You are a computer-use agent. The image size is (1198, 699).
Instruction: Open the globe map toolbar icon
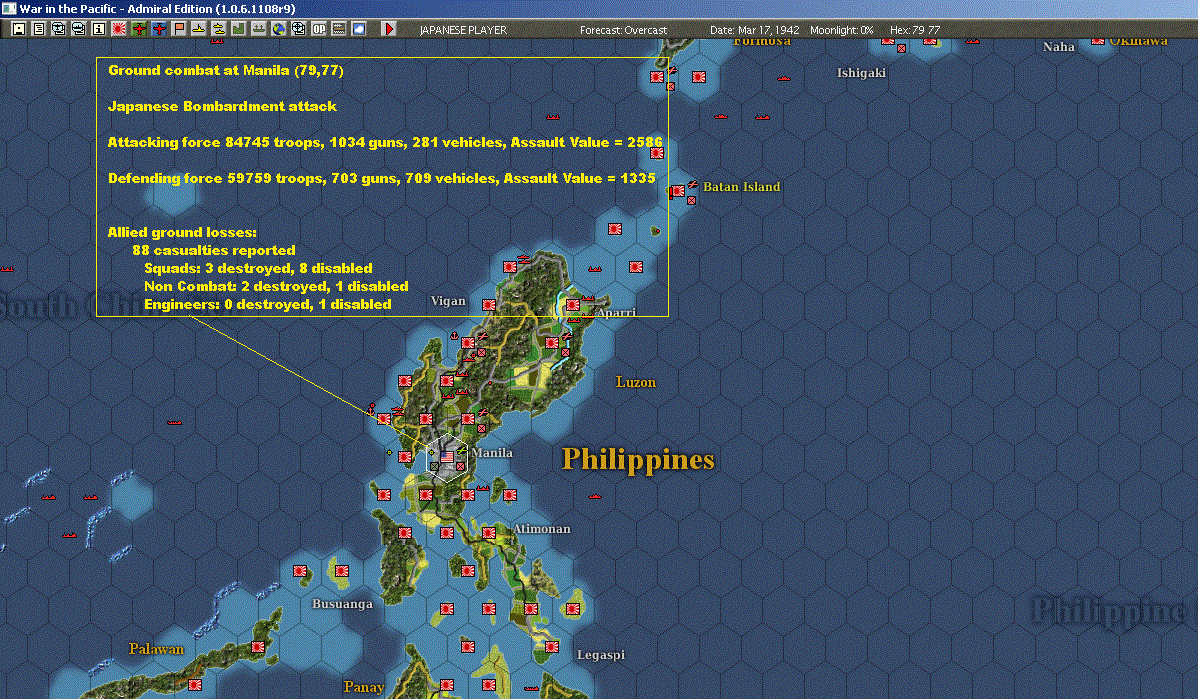point(278,29)
